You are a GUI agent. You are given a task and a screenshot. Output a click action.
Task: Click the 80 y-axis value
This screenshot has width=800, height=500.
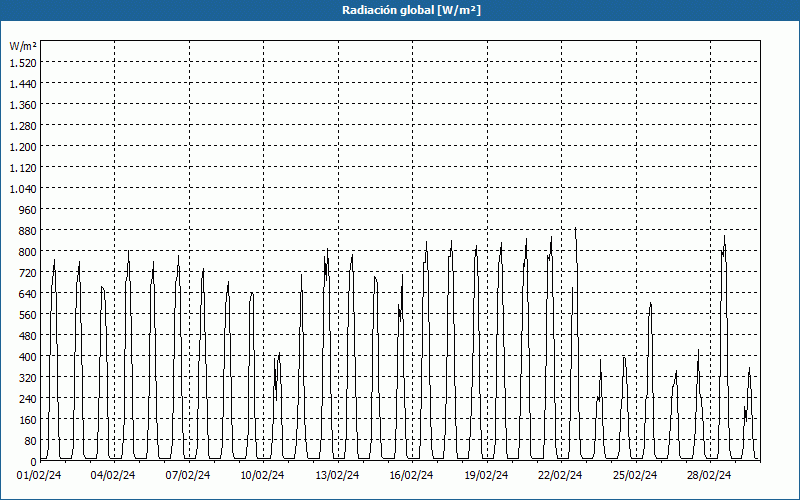pyautogui.click(x=31, y=441)
